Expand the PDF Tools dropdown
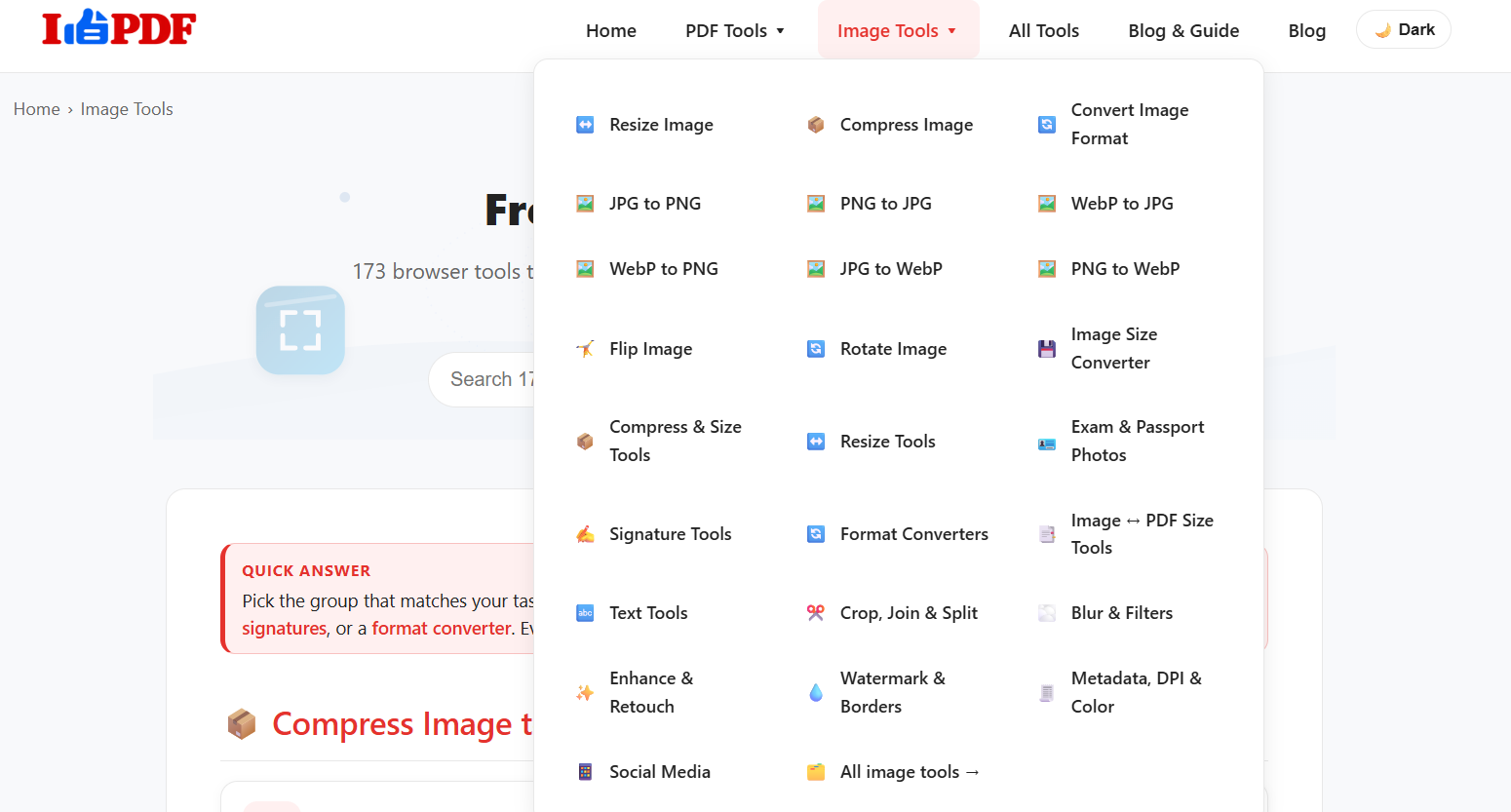The image size is (1511, 812). coord(735,30)
